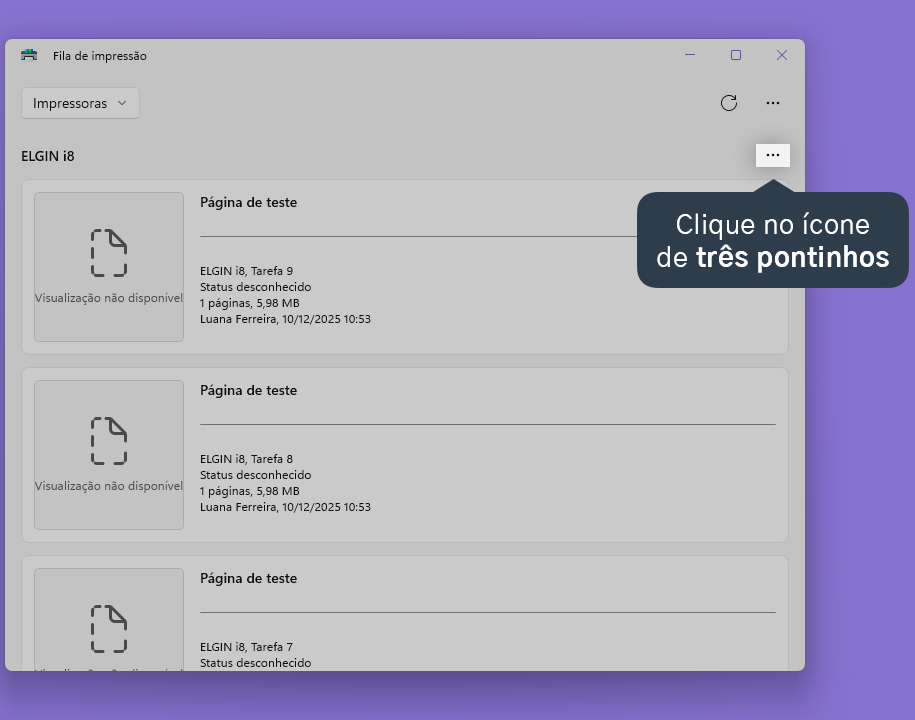Click the Status desconhecido line of Tarefa 9
Screen dimensions: 915x720
256,287
